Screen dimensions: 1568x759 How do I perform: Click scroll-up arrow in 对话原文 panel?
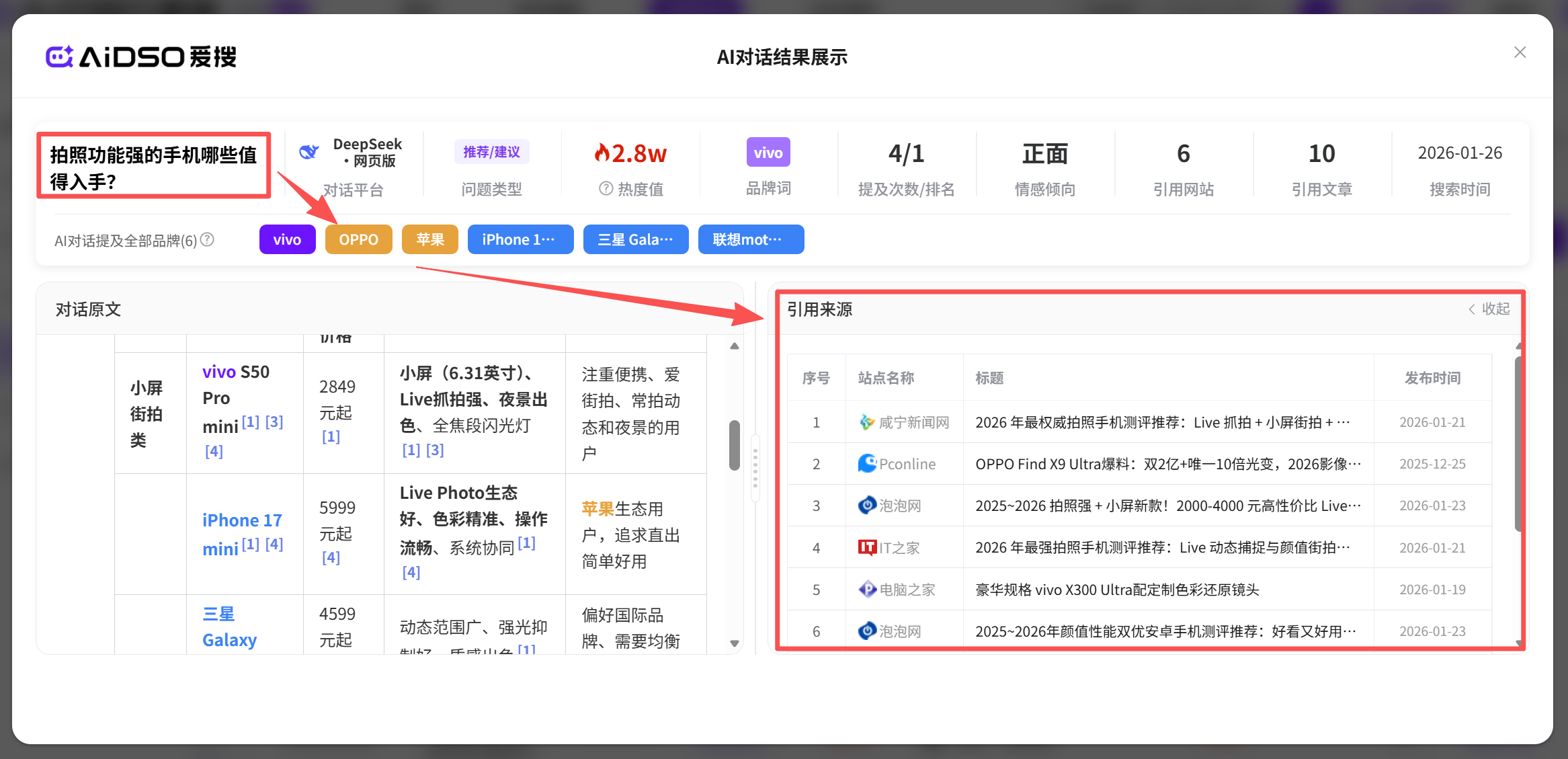tap(735, 346)
